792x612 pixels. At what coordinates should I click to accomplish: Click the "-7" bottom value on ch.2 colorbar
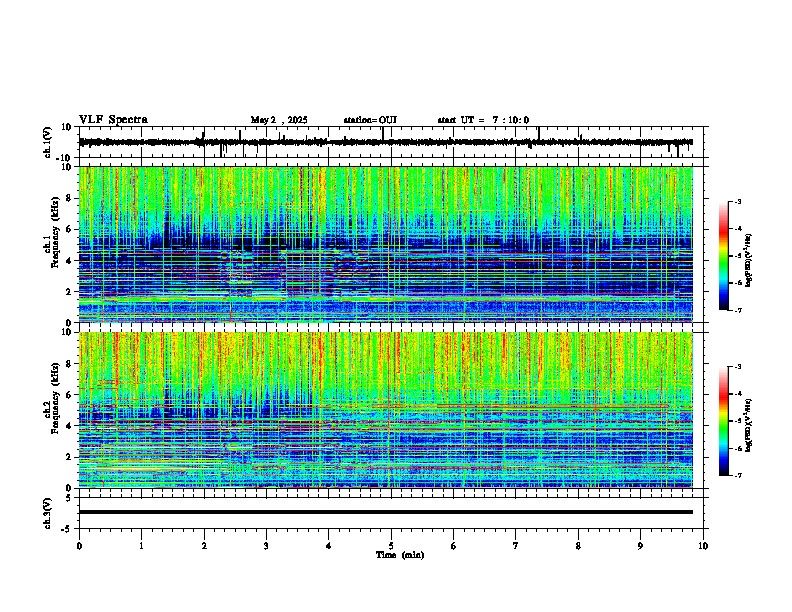coord(738,475)
